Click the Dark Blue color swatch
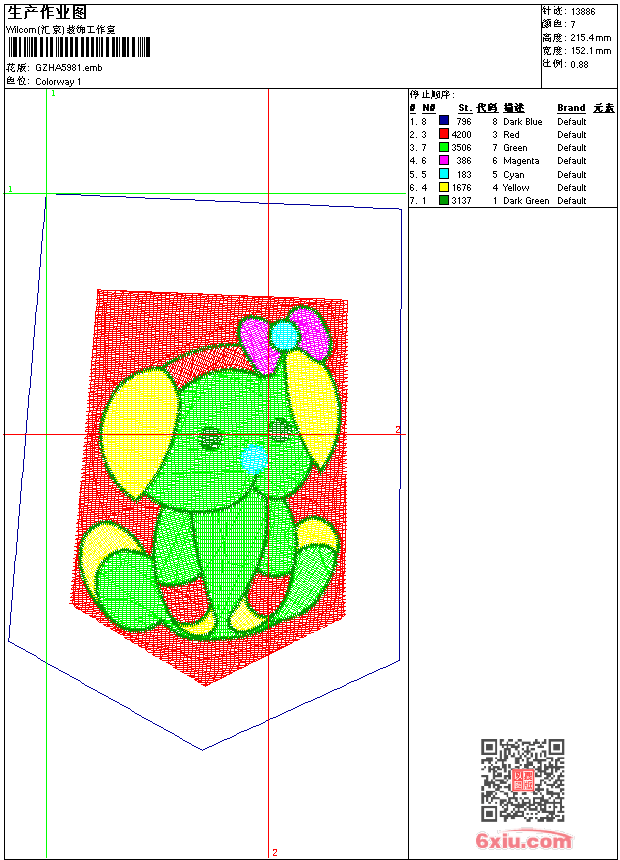The height and width of the screenshot is (860, 620). [444, 121]
